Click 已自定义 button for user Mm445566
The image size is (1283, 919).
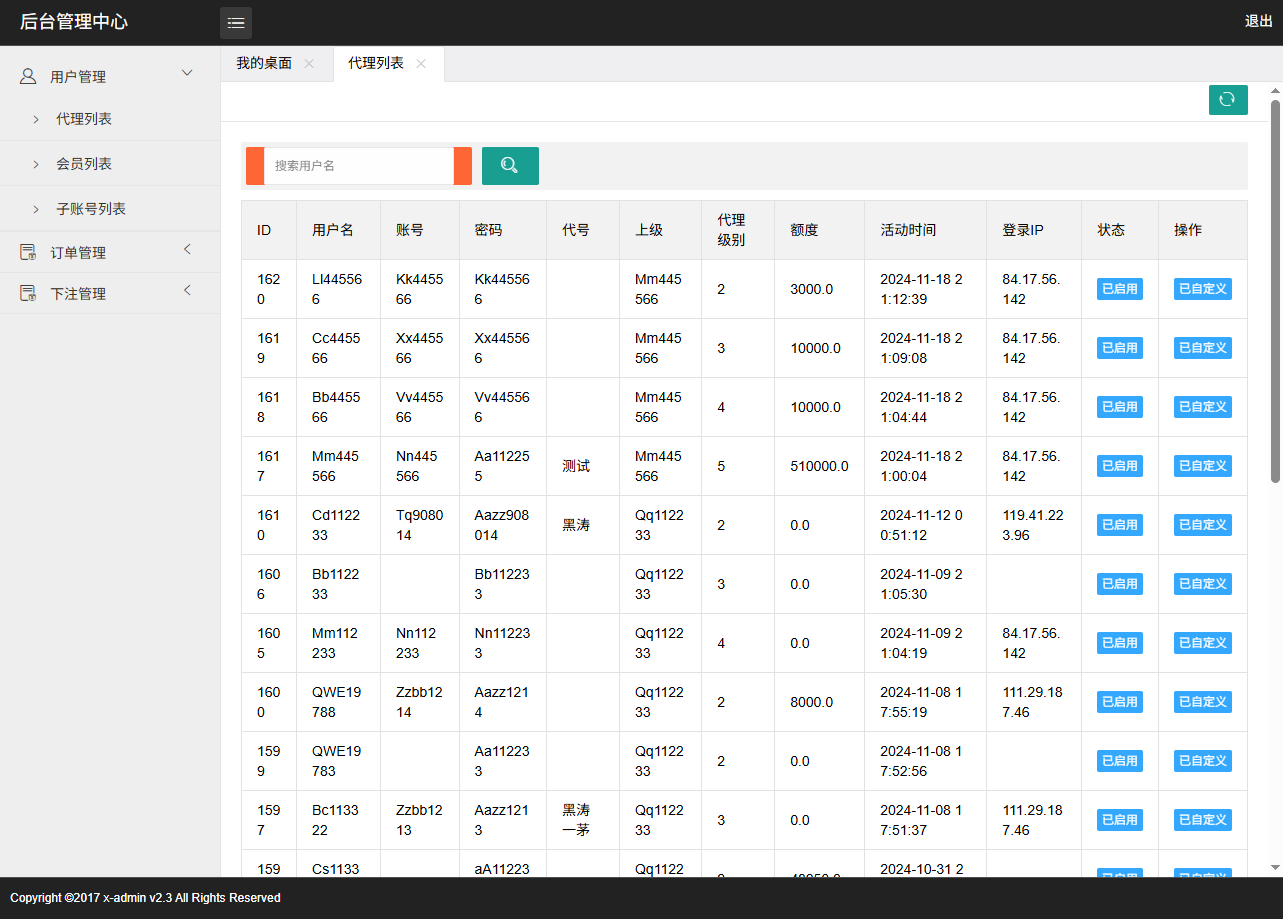pos(1202,465)
